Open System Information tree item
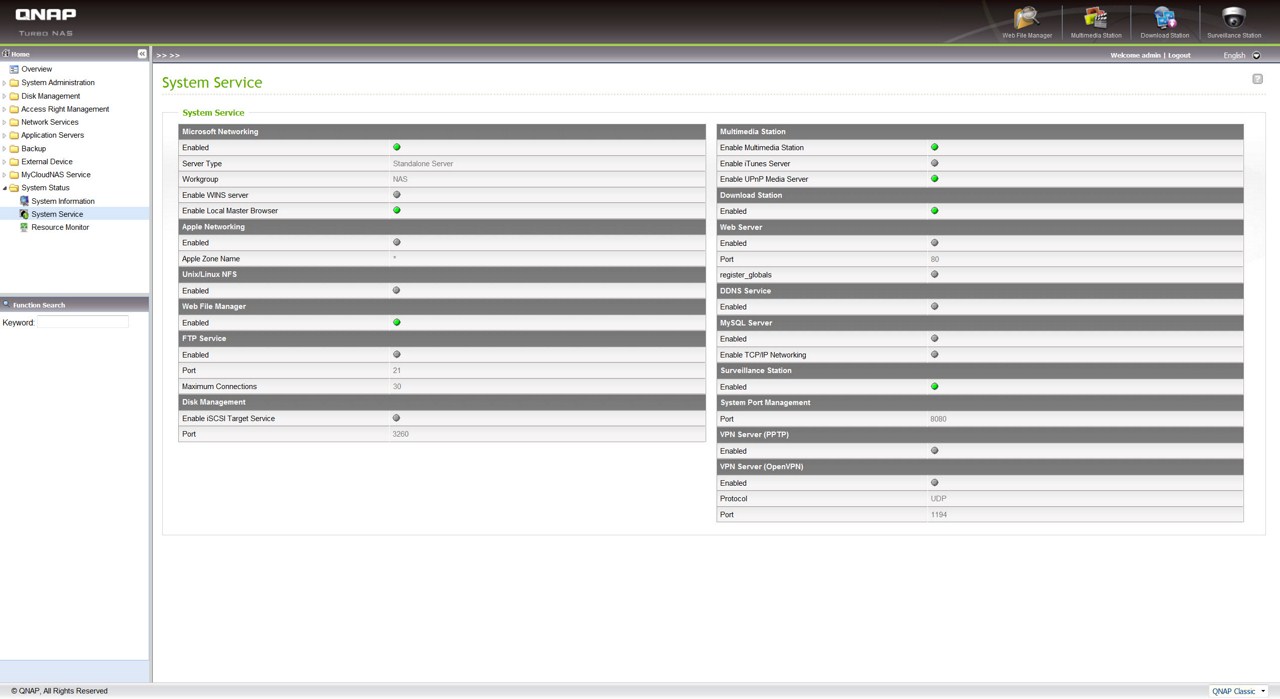 63,201
